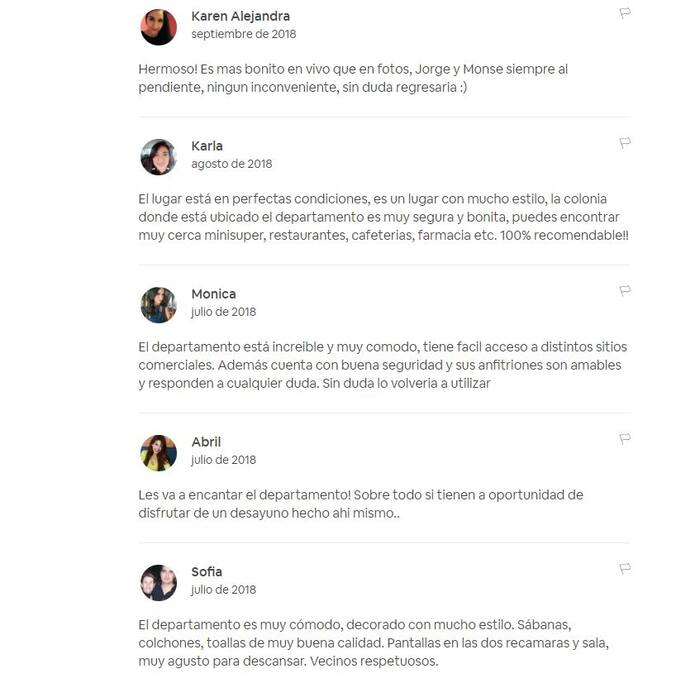Image resolution: width=681 pixels, height=683 pixels.
Task: Open Monica's avatar
Action: point(159,305)
